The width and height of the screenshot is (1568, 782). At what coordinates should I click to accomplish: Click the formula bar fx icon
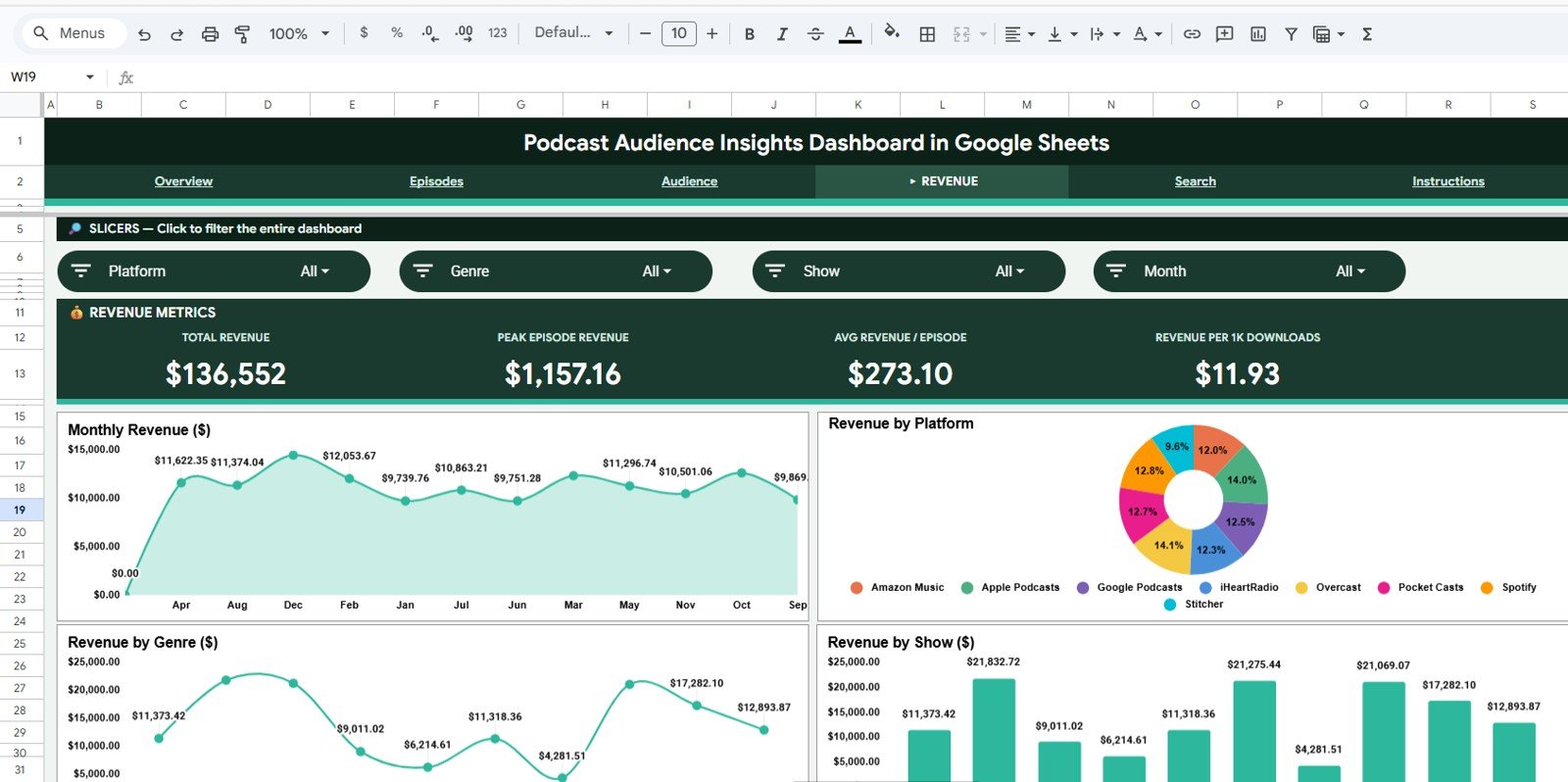tap(125, 77)
